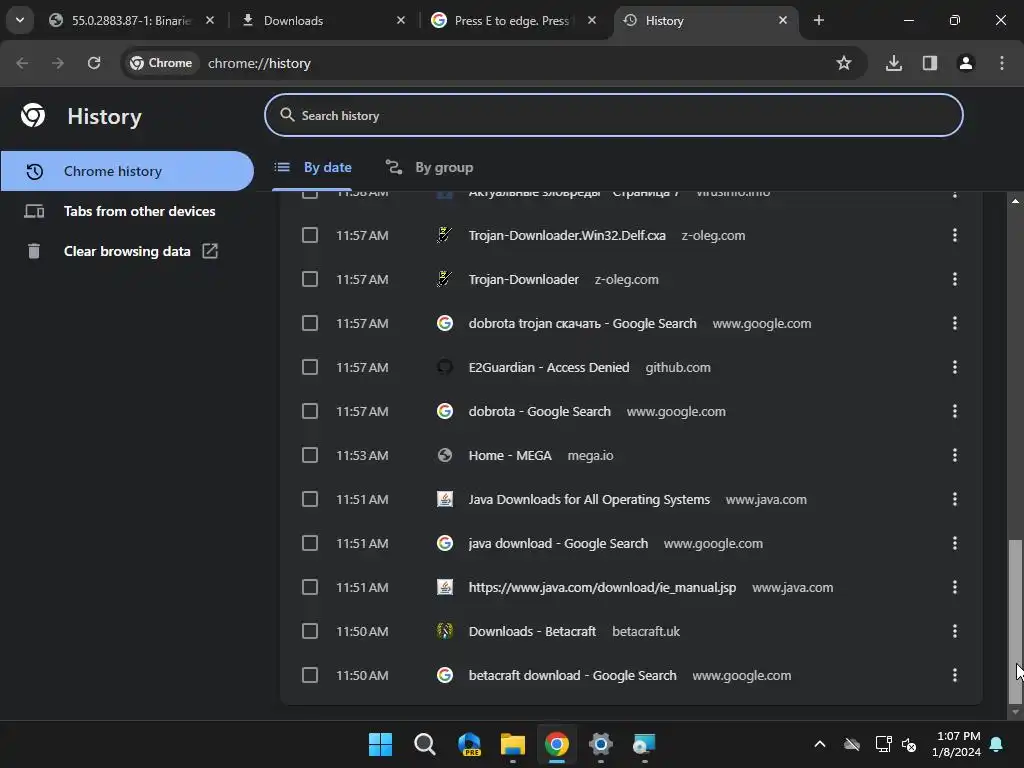Open Chrome history in the sidebar
The image size is (1024, 768).
pos(127,171)
